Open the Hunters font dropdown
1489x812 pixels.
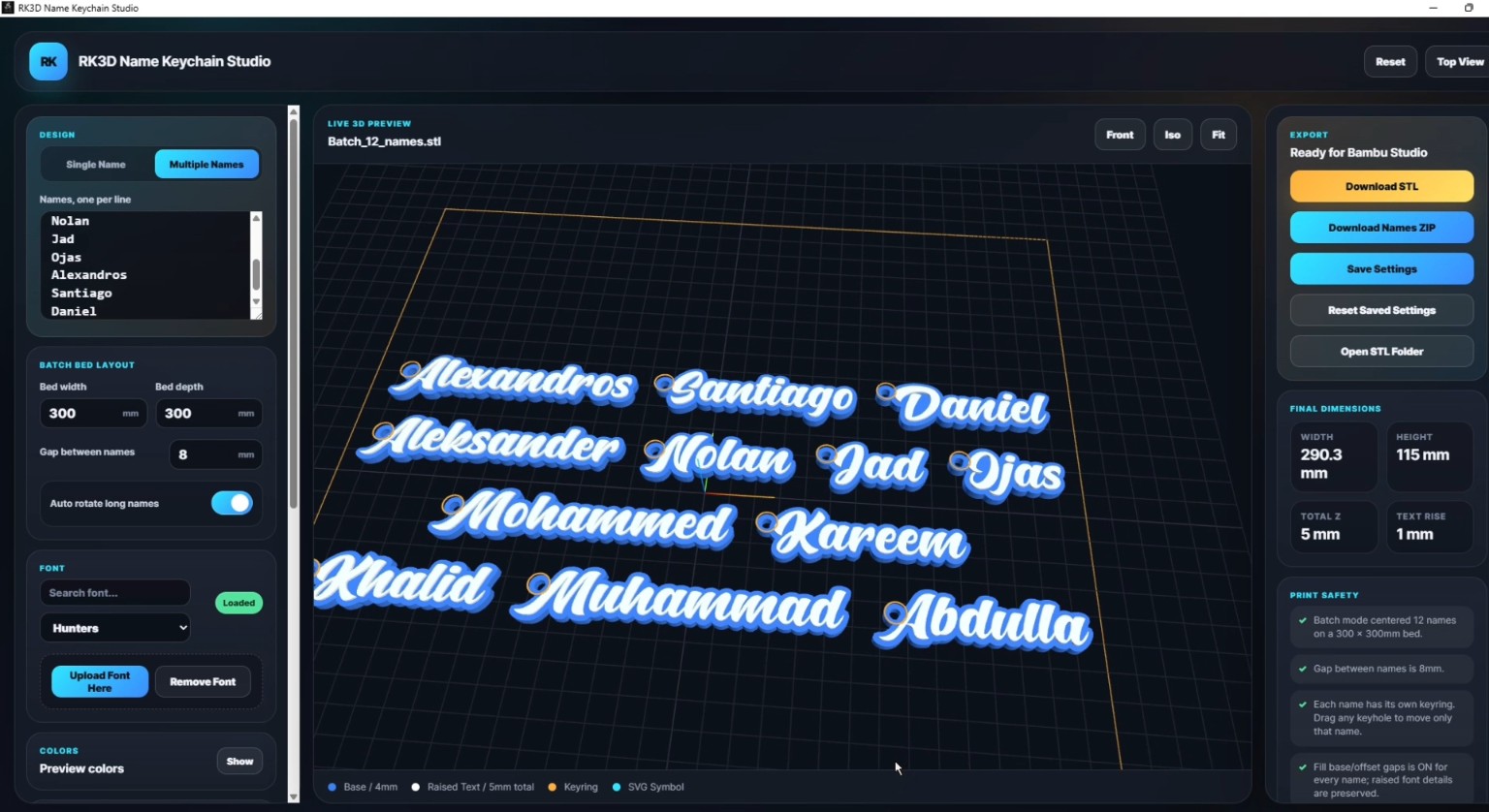tap(114, 628)
